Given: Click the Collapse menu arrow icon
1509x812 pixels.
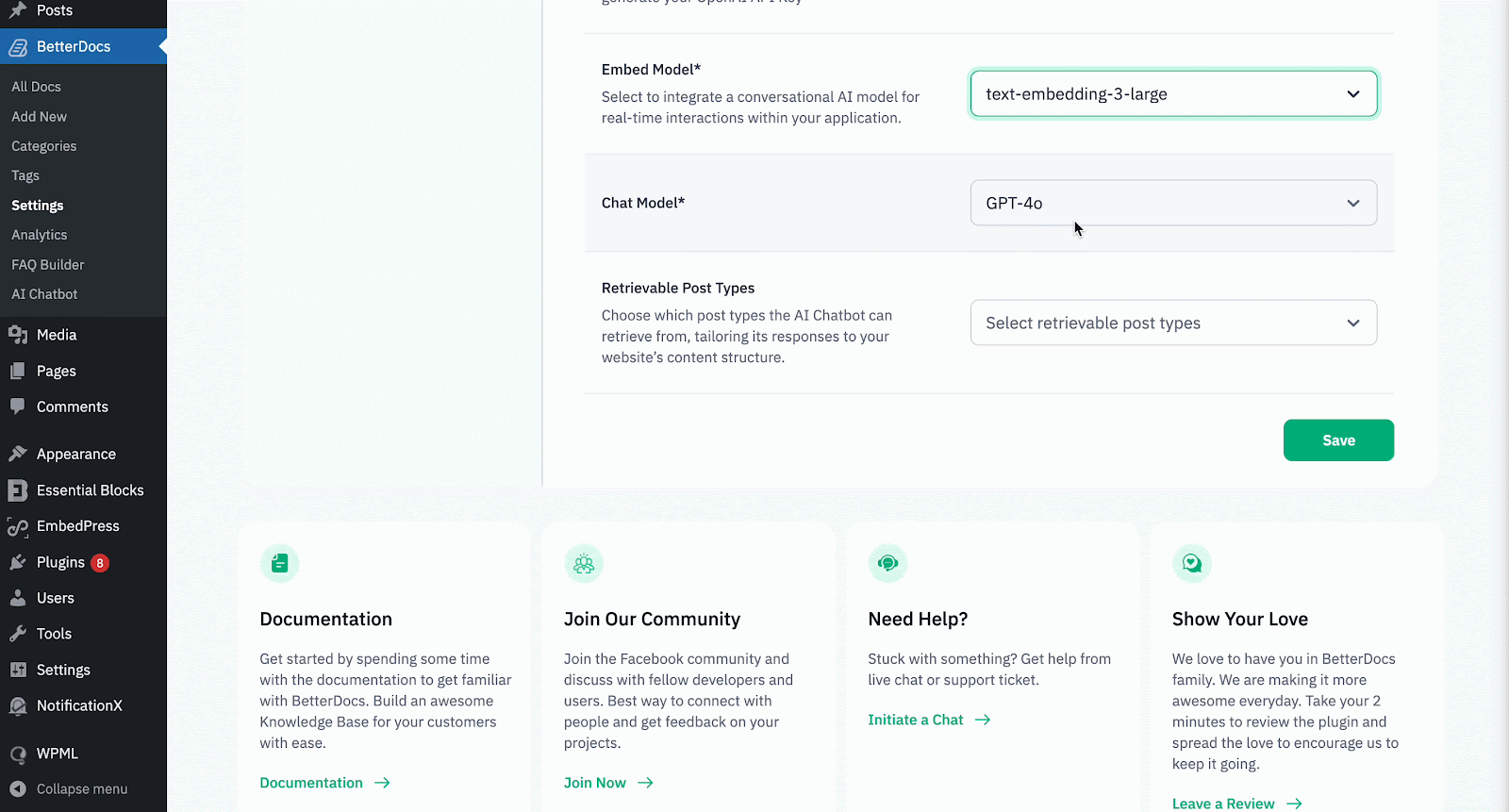Looking at the screenshot, I should point(18,789).
